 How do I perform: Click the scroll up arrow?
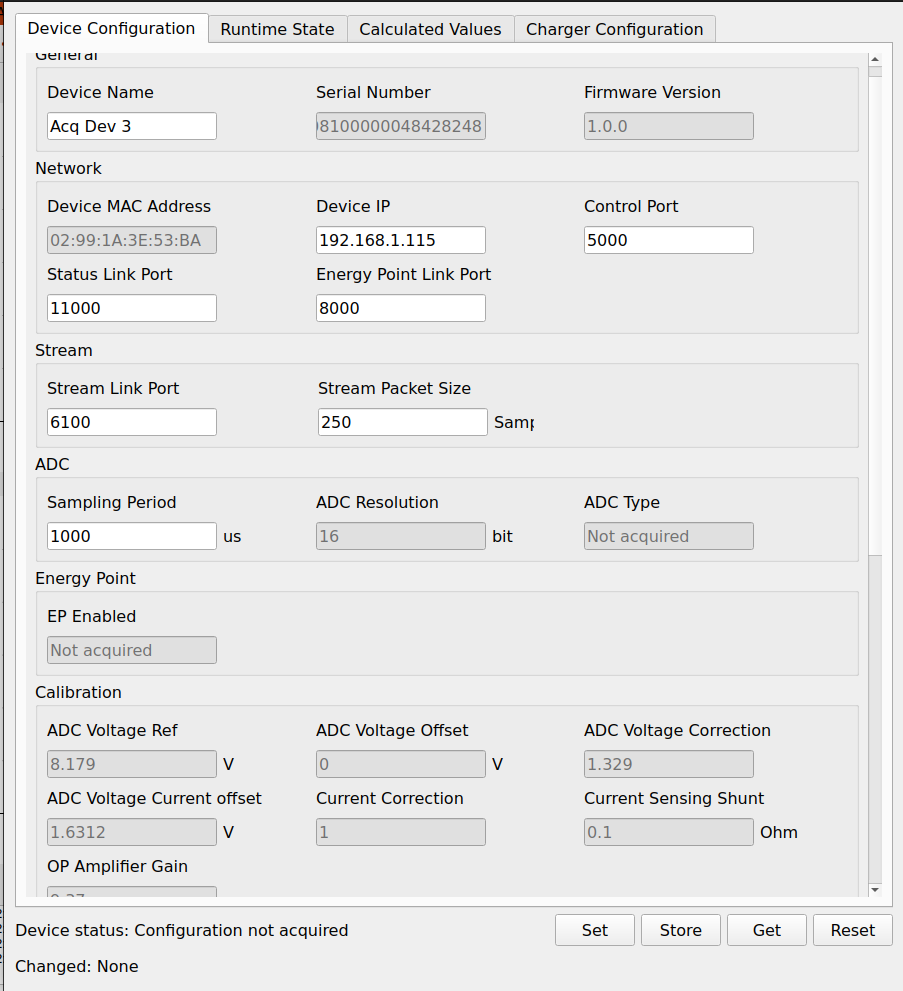[x=875, y=59]
